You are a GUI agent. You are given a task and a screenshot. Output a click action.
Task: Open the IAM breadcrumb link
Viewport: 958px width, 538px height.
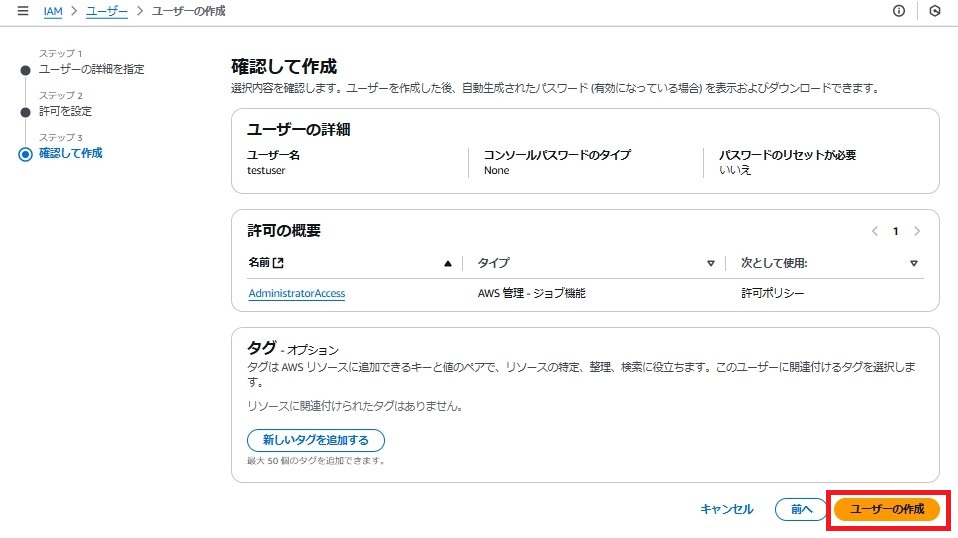[x=53, y=11]
